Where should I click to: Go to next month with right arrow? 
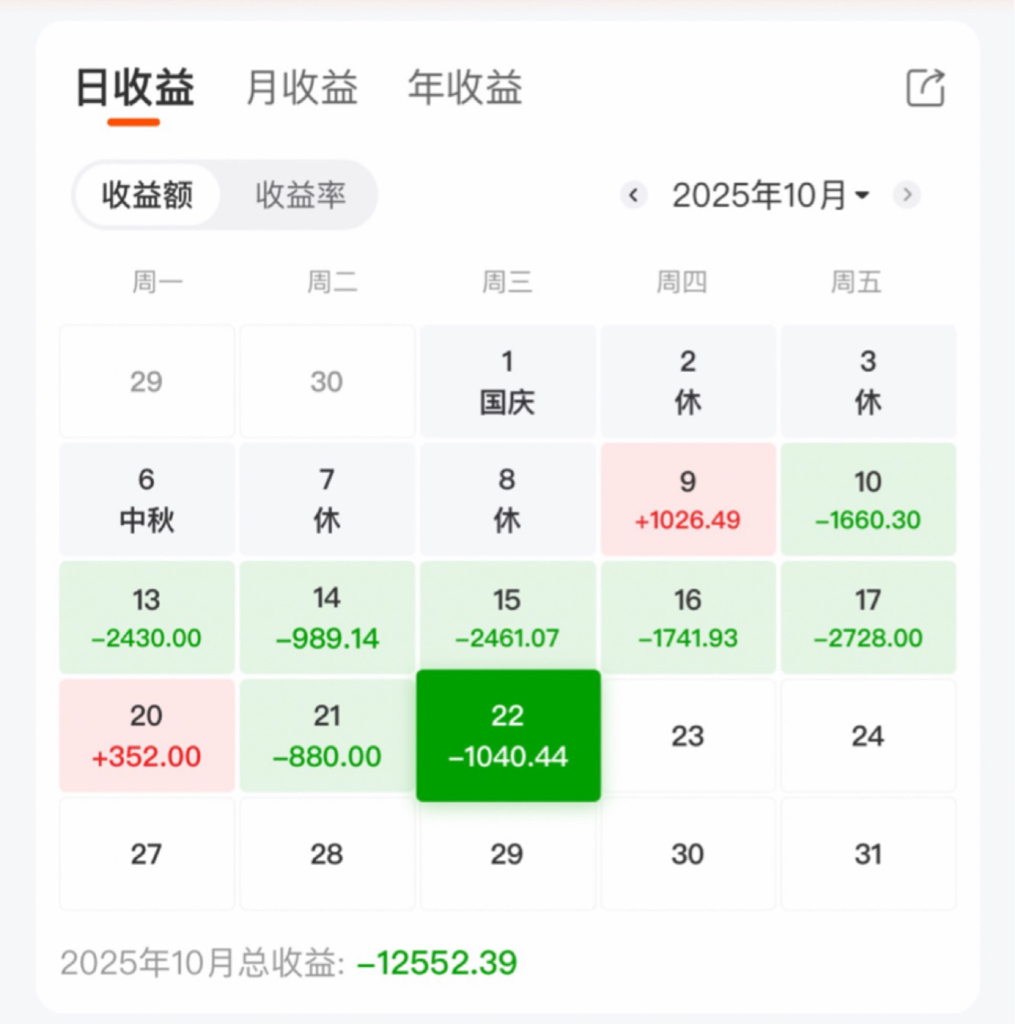click(907, 194)
